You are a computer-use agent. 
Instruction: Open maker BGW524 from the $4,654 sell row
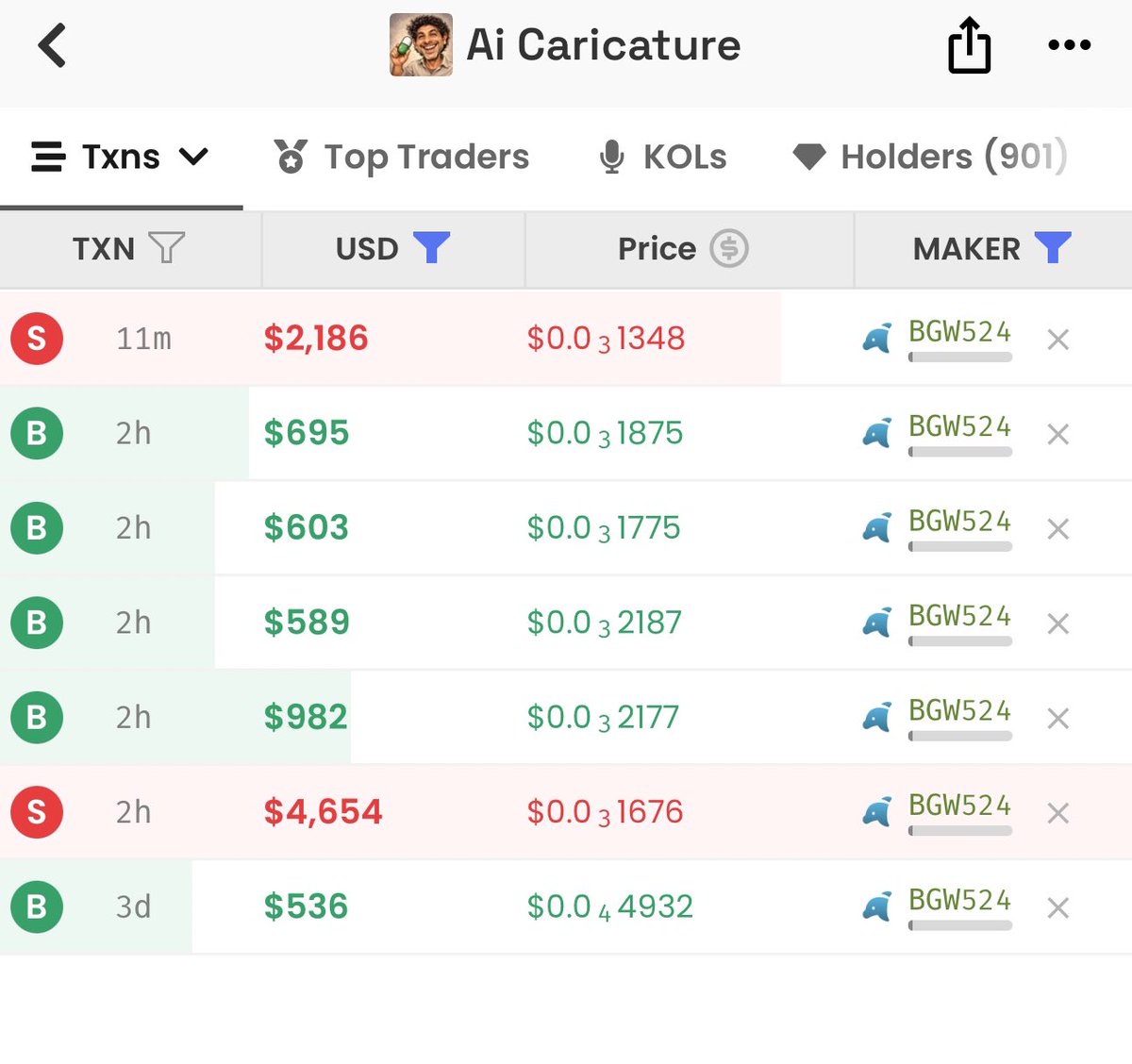click(x=959, y=805)
